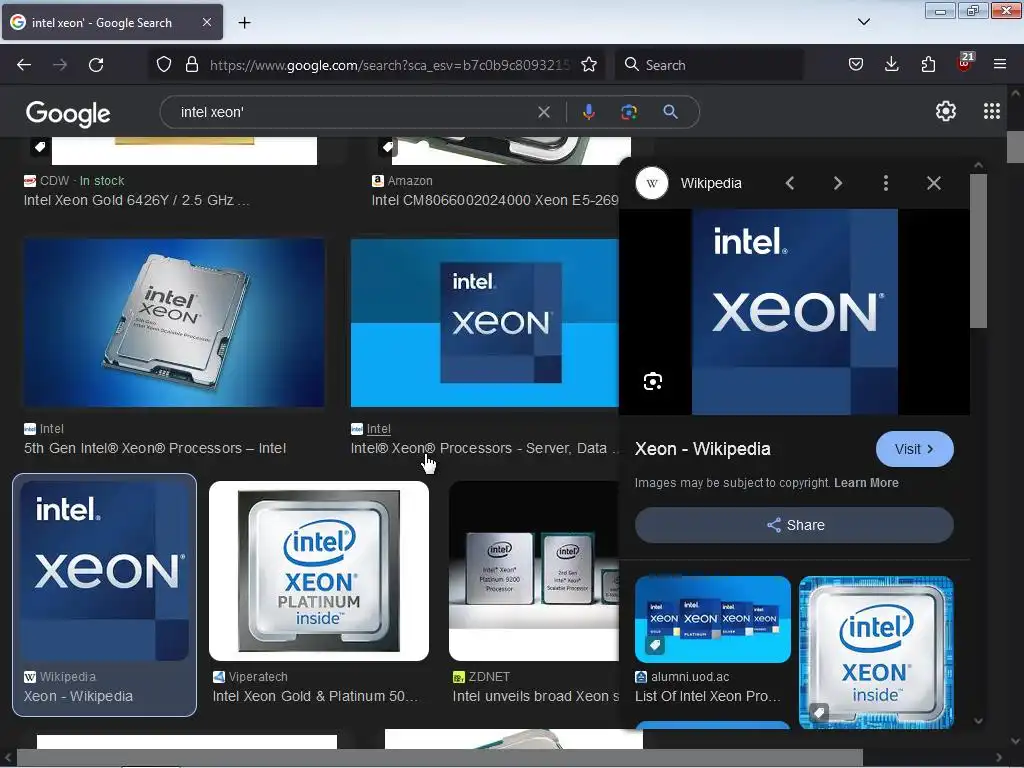
Task: Open the Google apps grid
Action: 991,112
